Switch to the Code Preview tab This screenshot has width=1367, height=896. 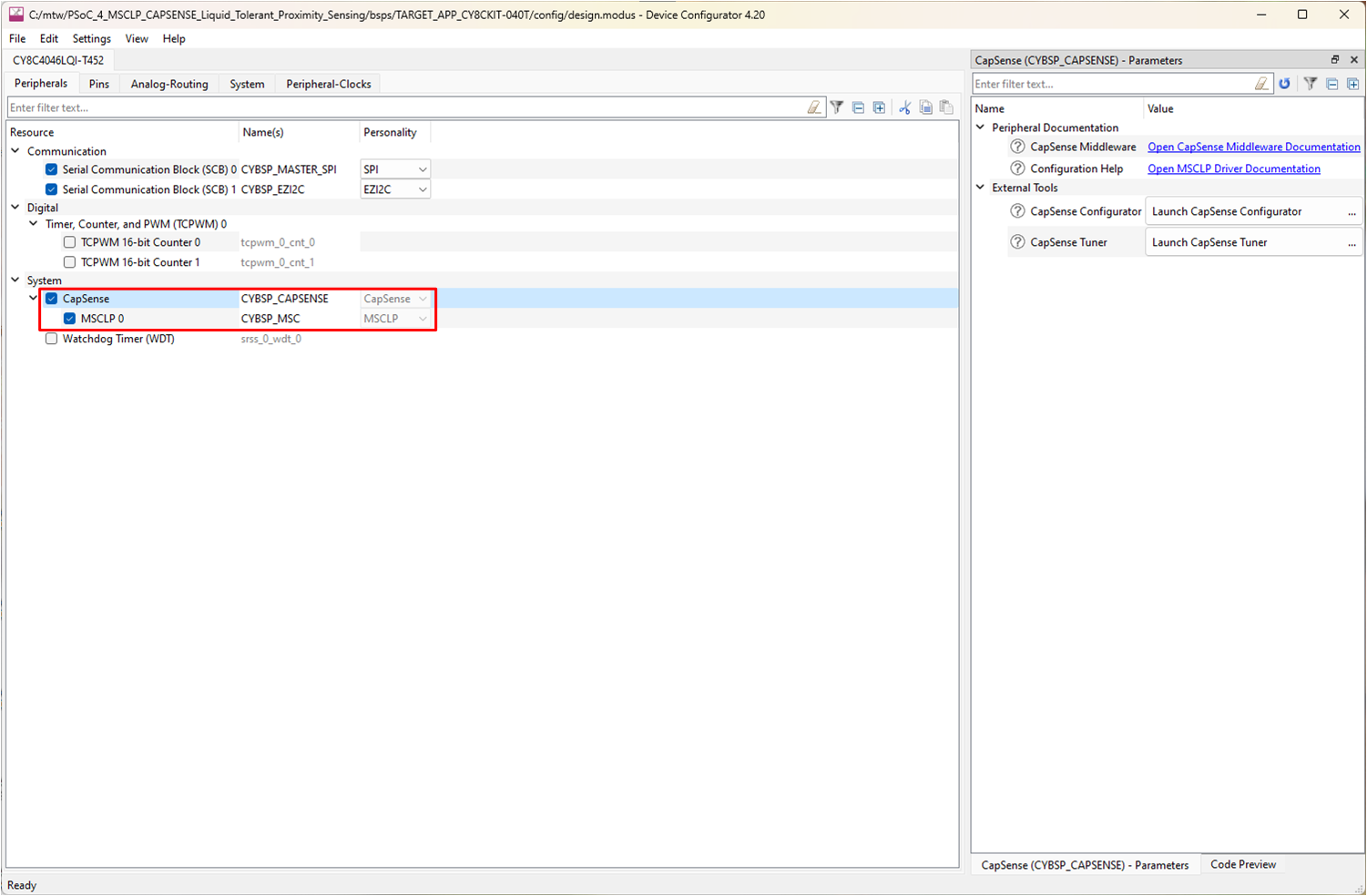[x=1243, y=865]
